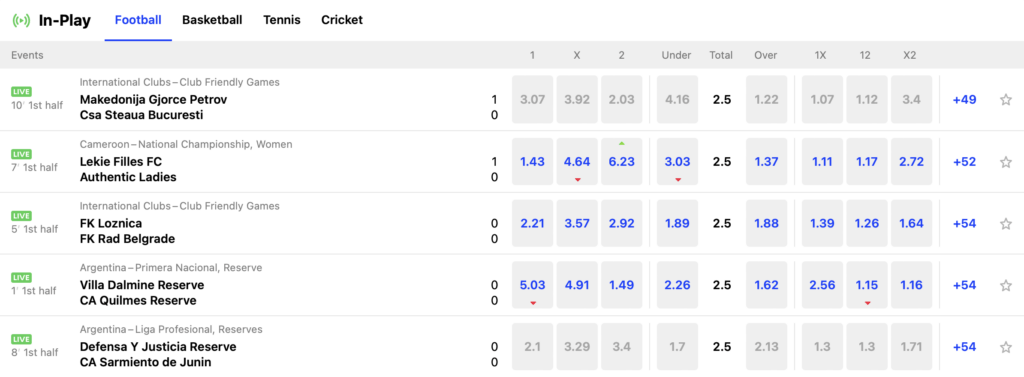Switch to the Basketball tab
This screenshot has height=377, width=1024.
tap(212, 20)
